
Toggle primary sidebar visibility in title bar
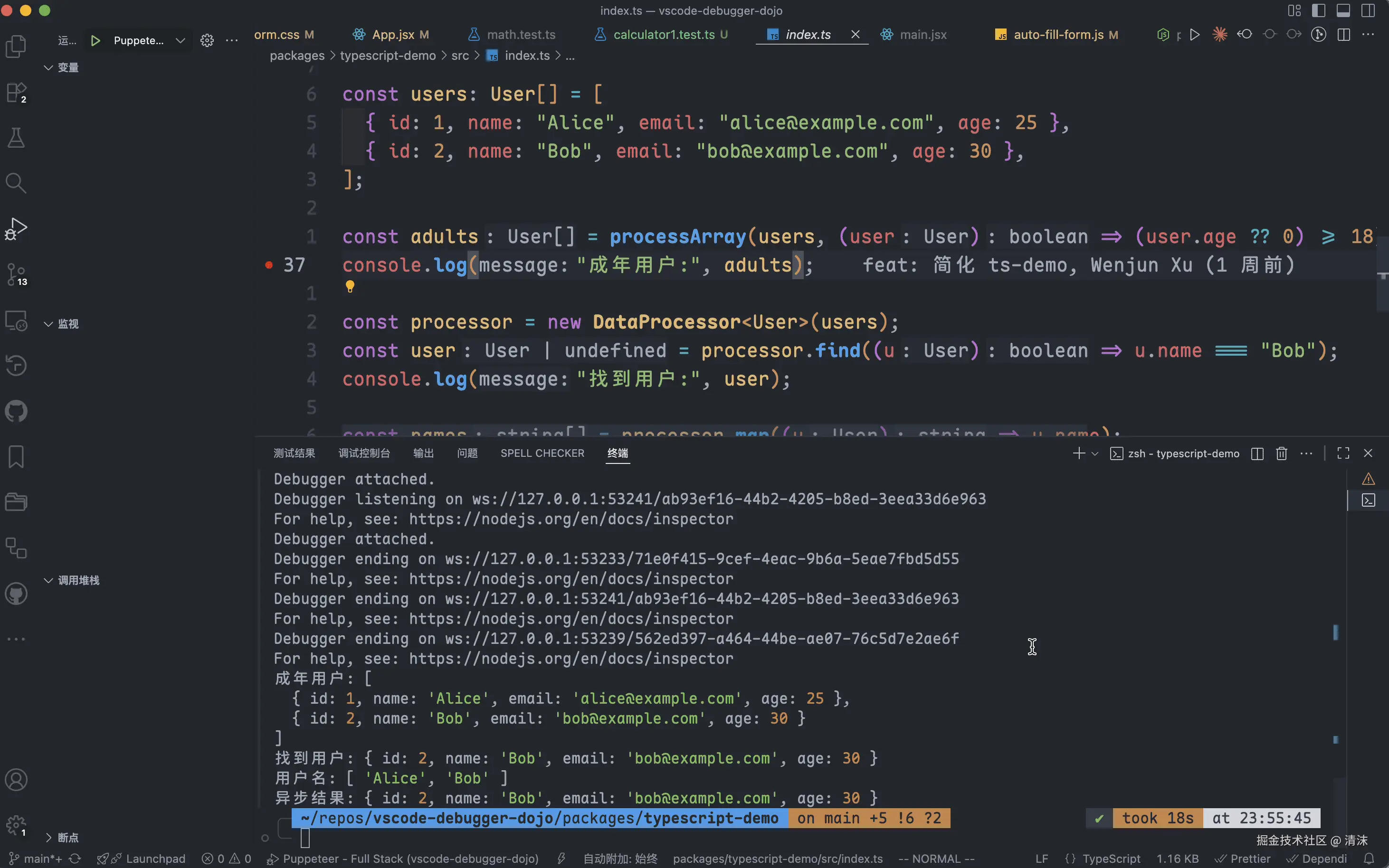[1318, 10]
